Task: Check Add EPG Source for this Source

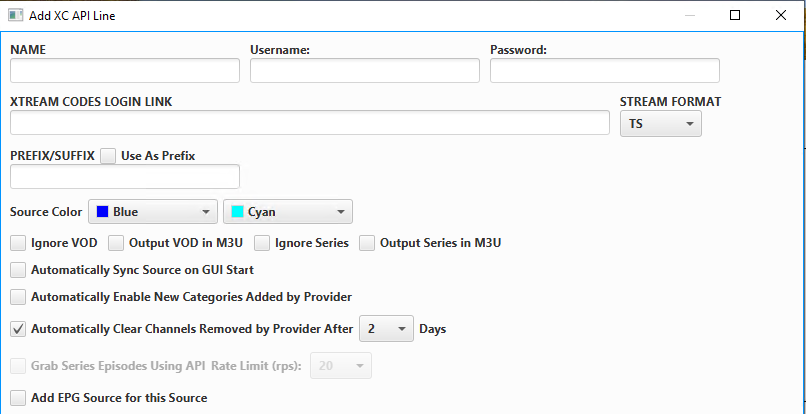Action: (18, 398)
